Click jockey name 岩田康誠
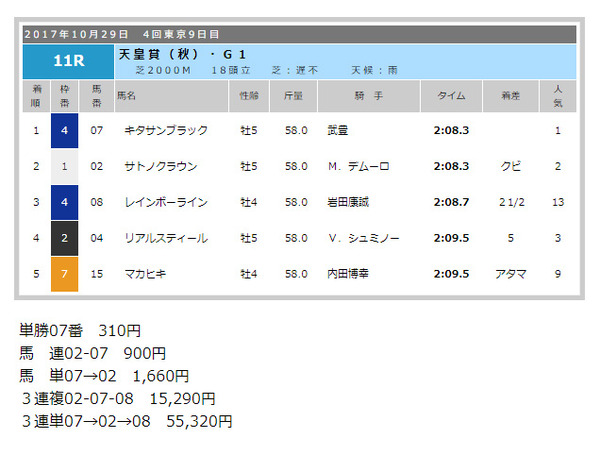The image size is (600, 455). pyautogui.click(x=348, y=202)
